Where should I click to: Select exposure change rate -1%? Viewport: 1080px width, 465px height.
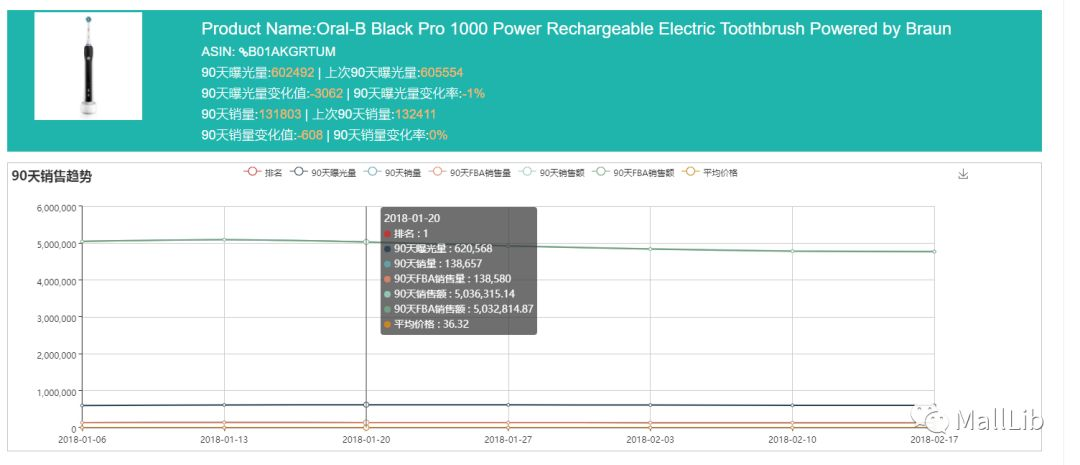pos(472,94)
